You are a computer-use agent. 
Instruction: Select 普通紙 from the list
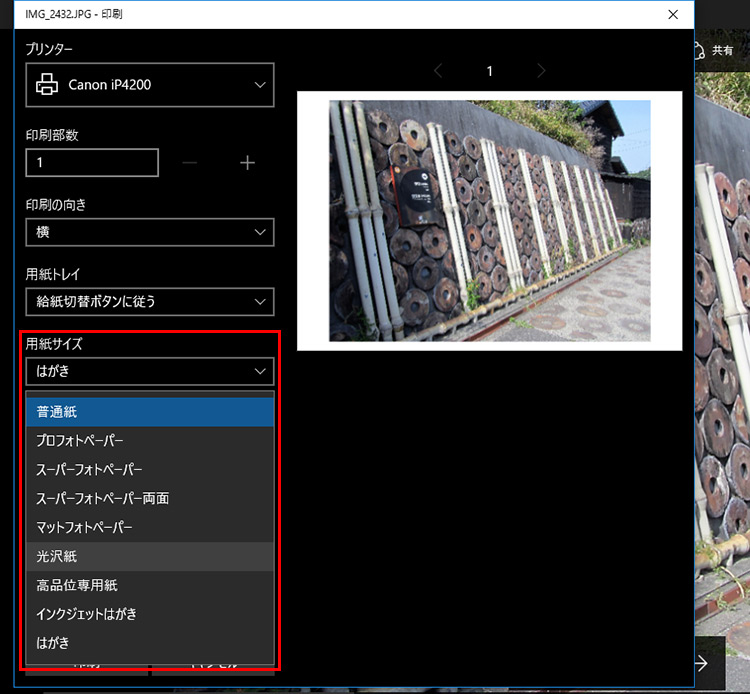(150, 412)
